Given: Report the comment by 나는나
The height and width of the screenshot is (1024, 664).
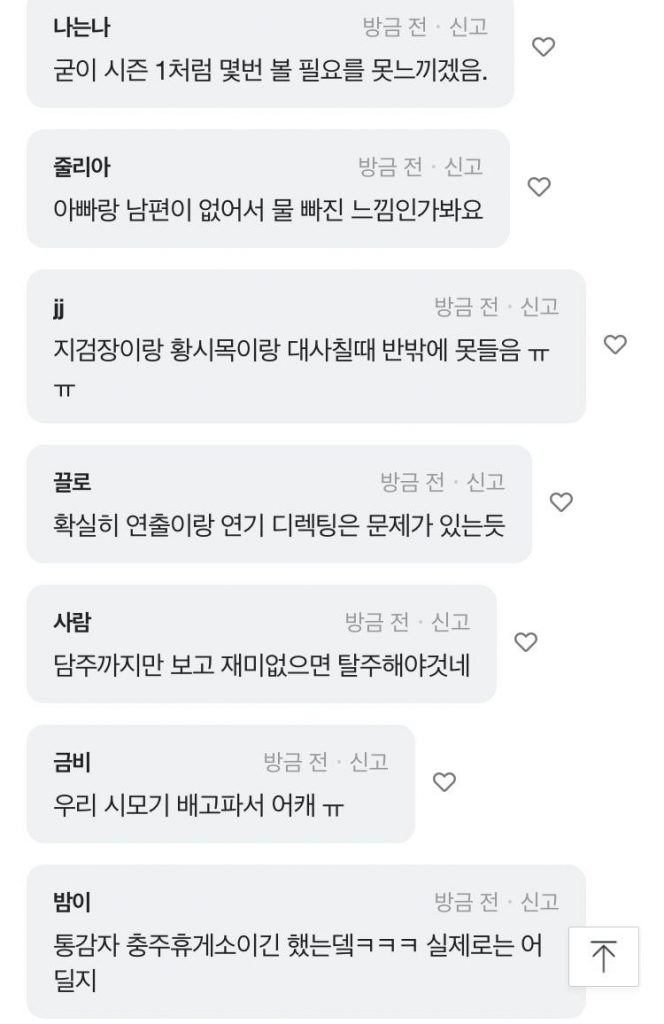Looking at the screenshot, I should 468,27.
